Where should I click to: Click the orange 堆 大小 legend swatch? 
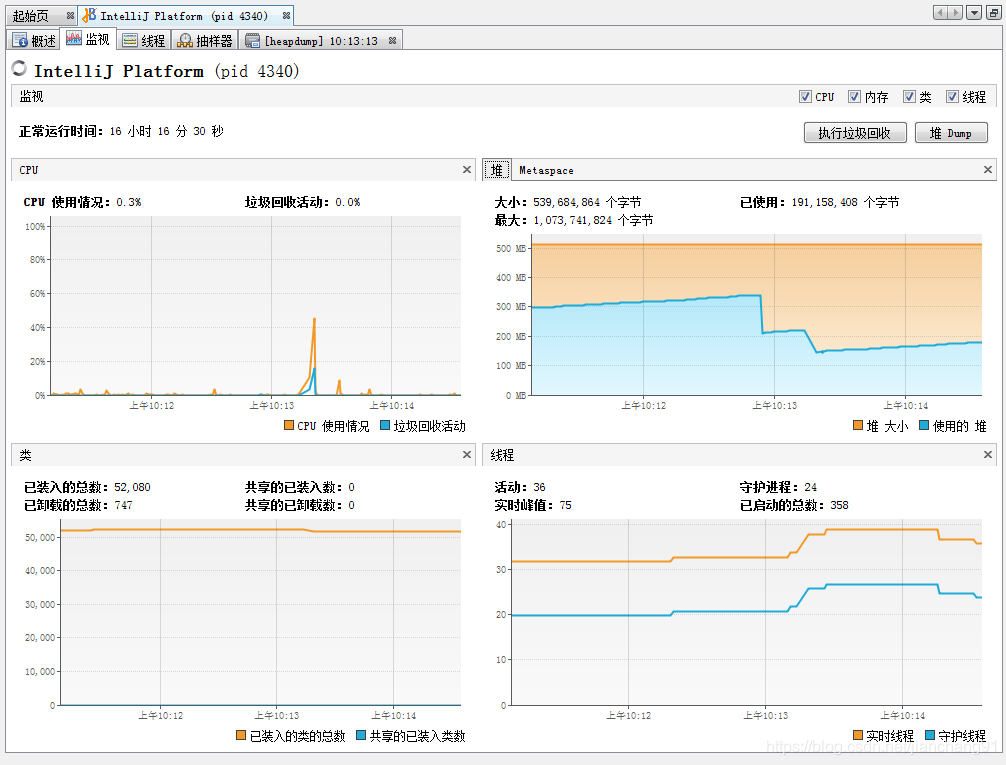coord(858,425)
